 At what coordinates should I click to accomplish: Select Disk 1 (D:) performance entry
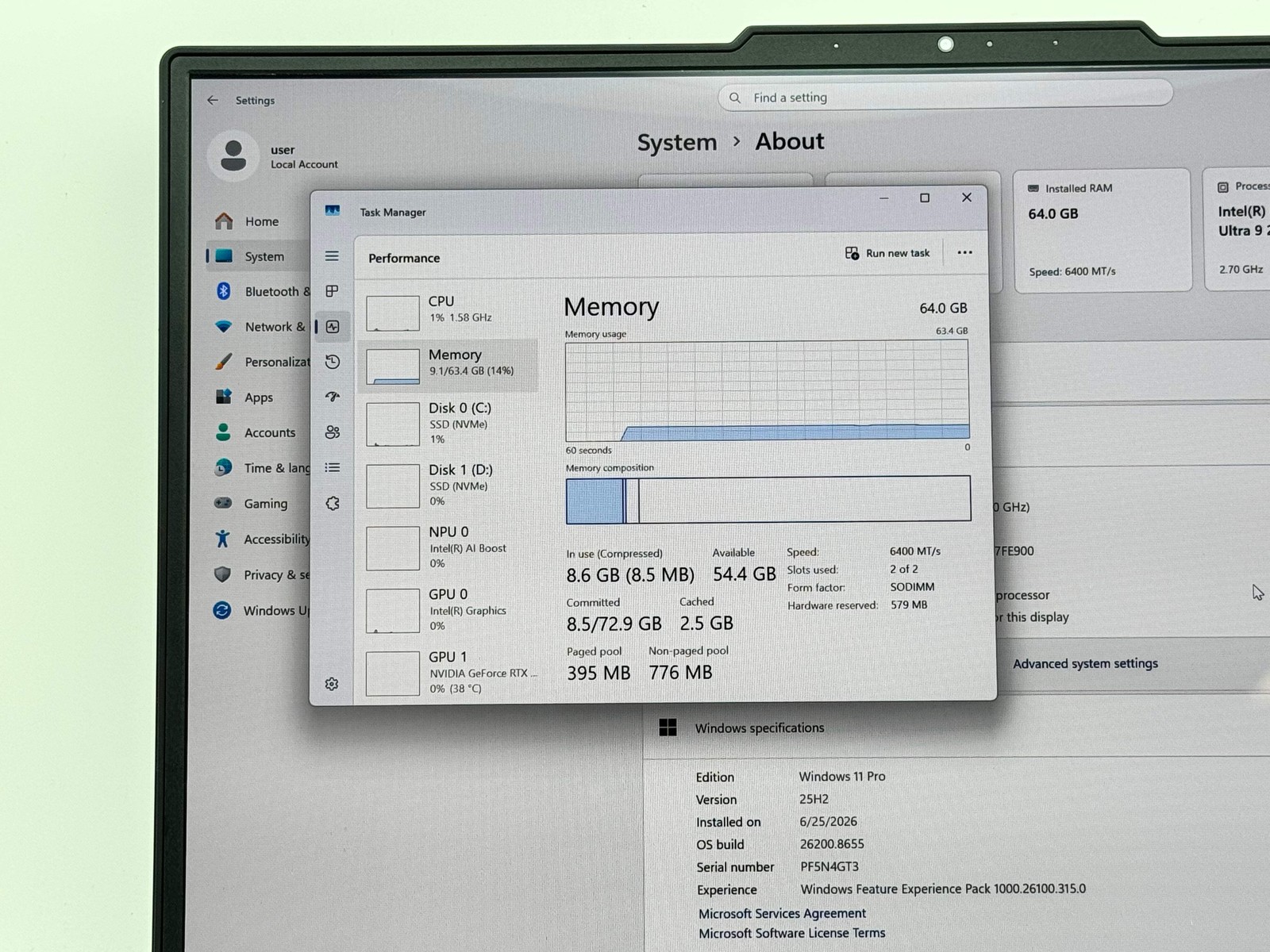click(x=448, y=485)
